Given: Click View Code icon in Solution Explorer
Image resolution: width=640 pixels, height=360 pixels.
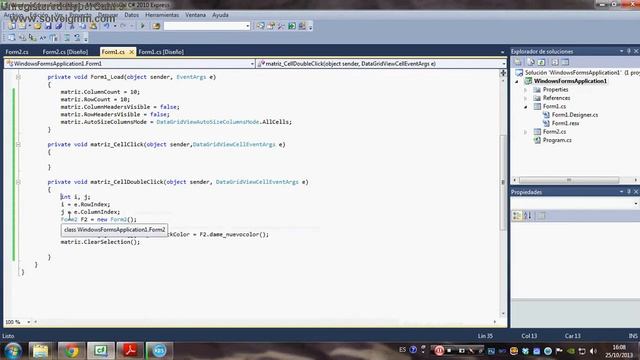Looking at the screenshot, I should coord(555,62).
